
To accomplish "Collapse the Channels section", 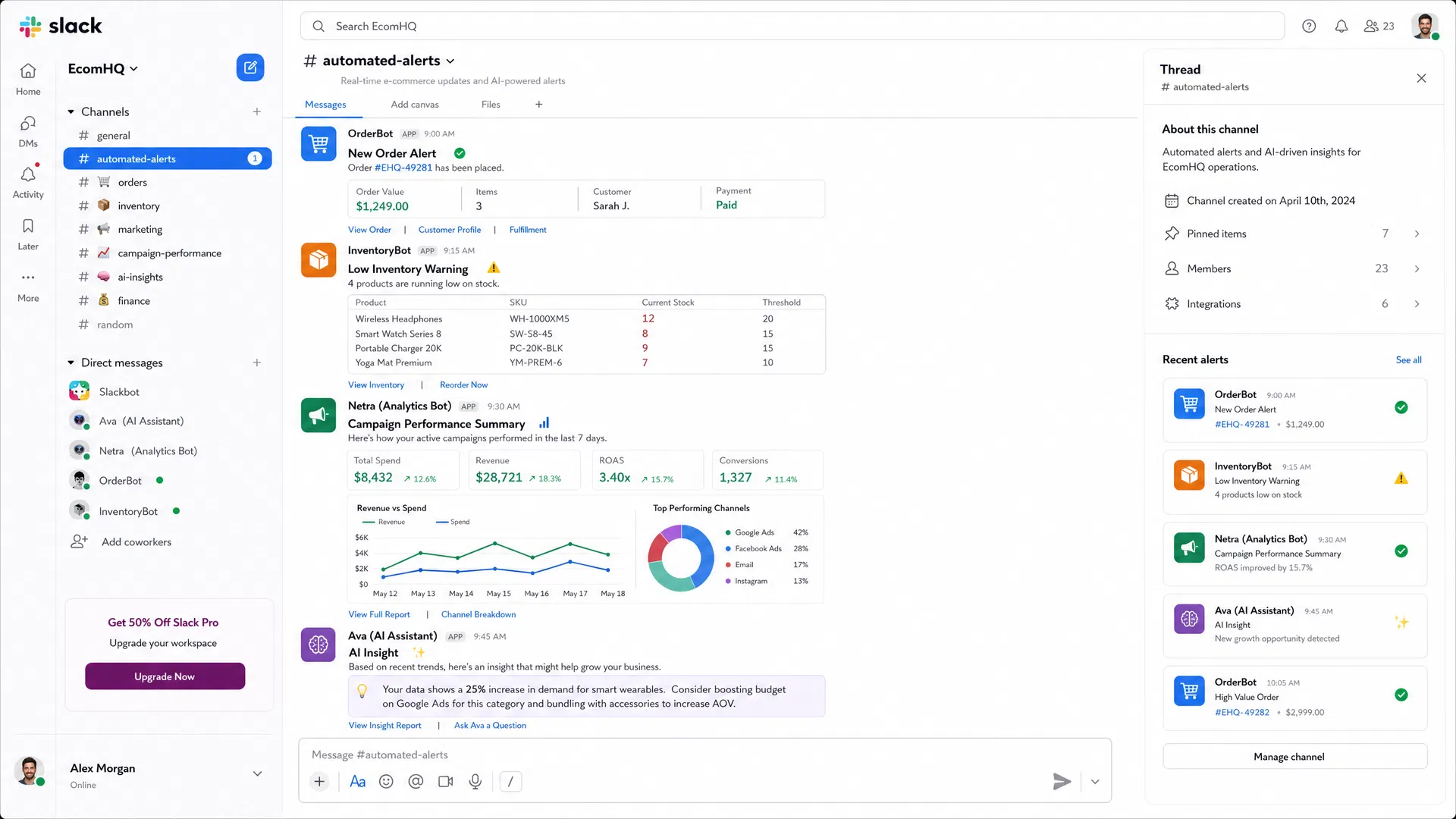I will tap(71, 111).
